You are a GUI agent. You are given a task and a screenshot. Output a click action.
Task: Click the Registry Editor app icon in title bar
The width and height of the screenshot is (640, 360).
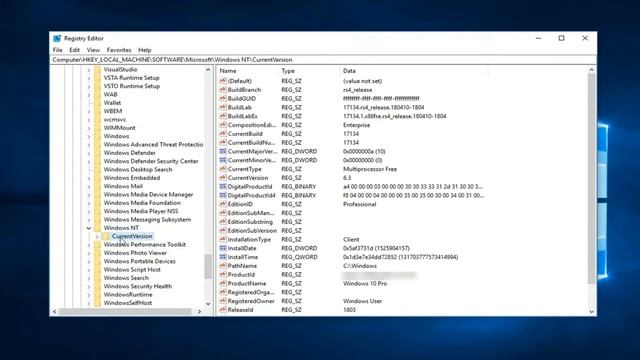coord(57,38)
